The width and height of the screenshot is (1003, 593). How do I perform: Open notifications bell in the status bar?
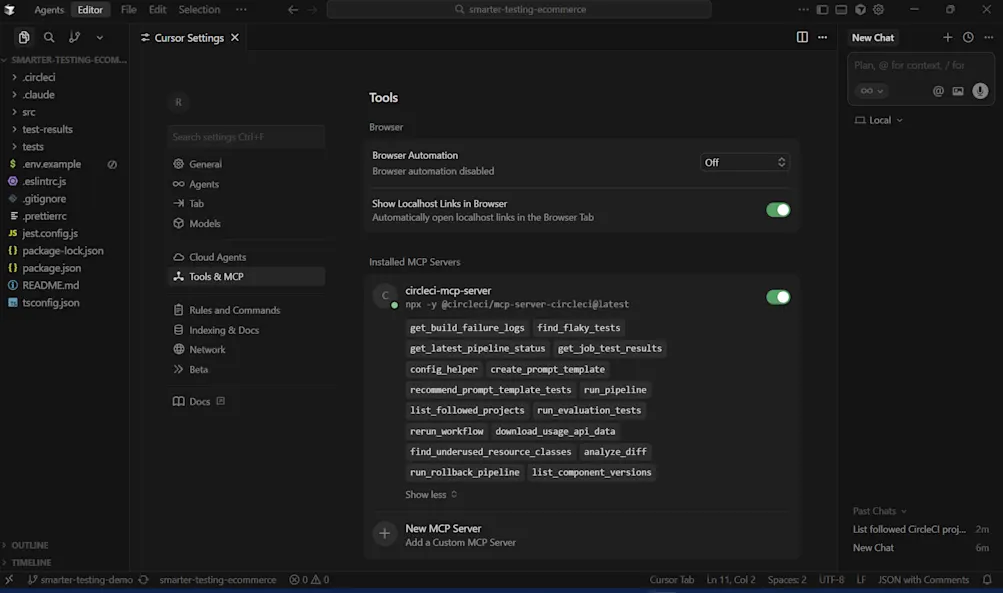click(x=988, y=579)
